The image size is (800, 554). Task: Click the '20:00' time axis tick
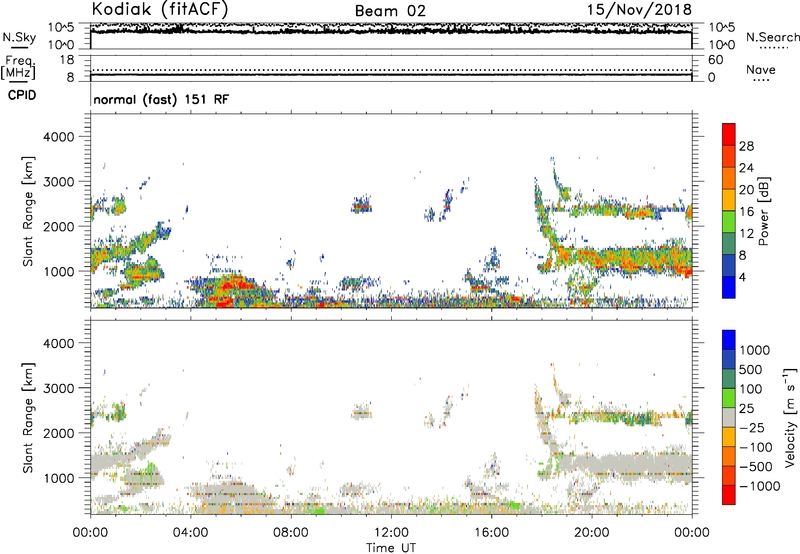(591, 533)
